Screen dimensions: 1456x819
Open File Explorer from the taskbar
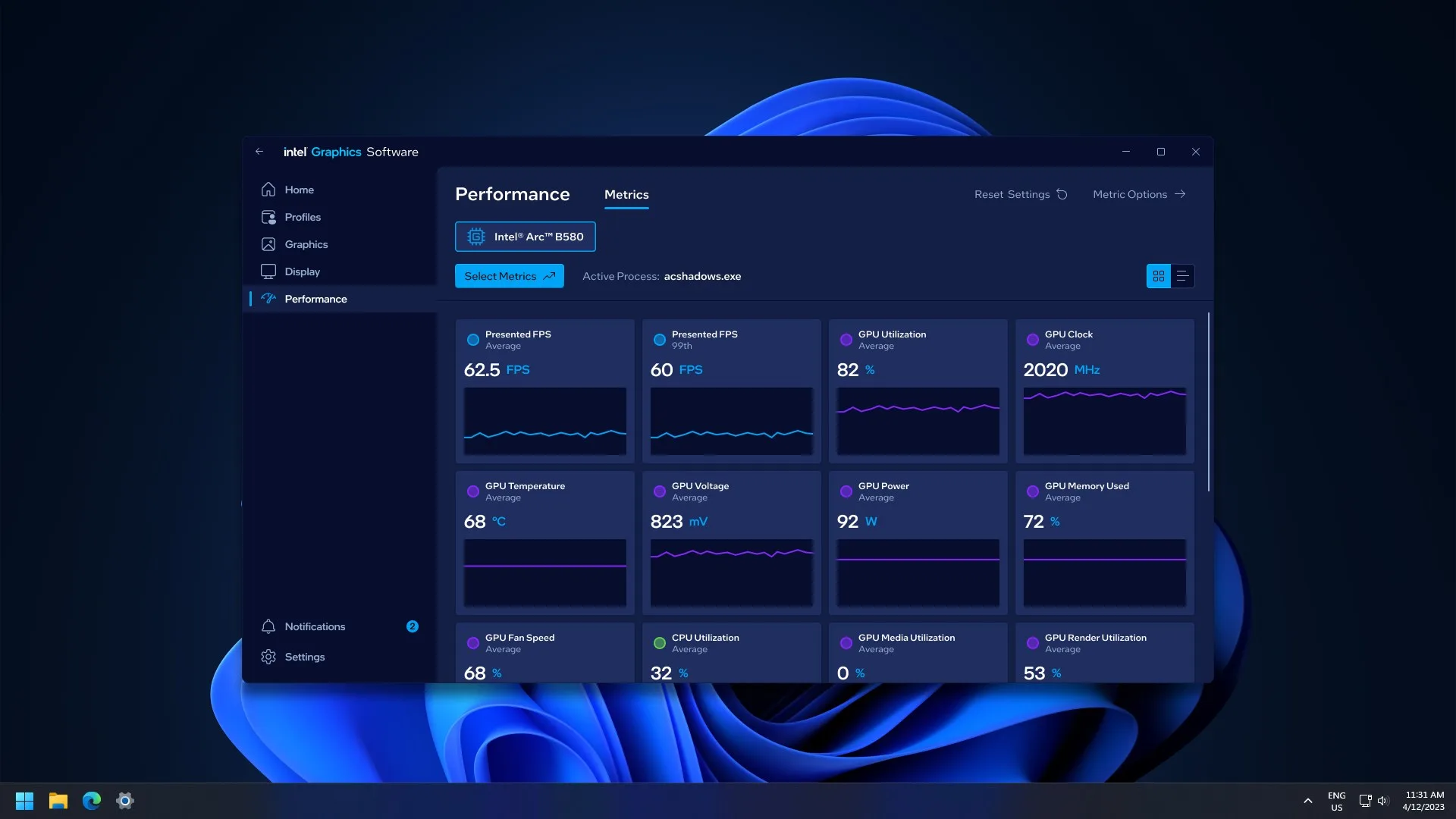pos(58,801)
